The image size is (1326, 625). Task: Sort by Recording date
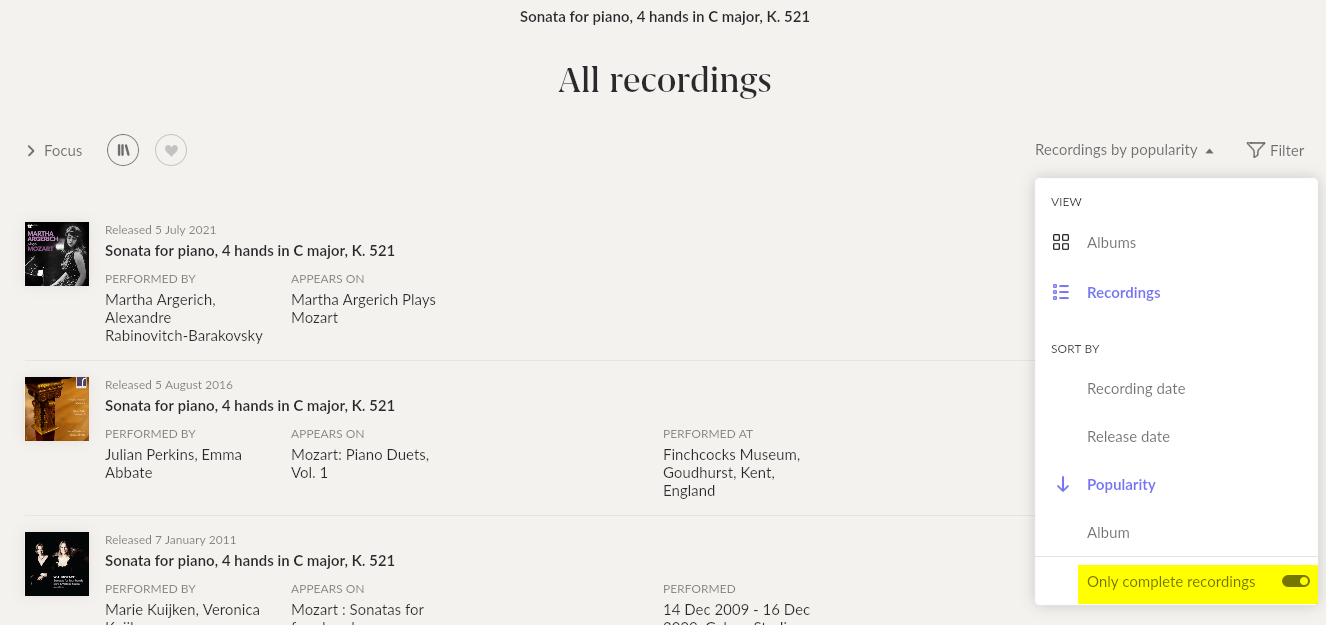coord(1136,389)
